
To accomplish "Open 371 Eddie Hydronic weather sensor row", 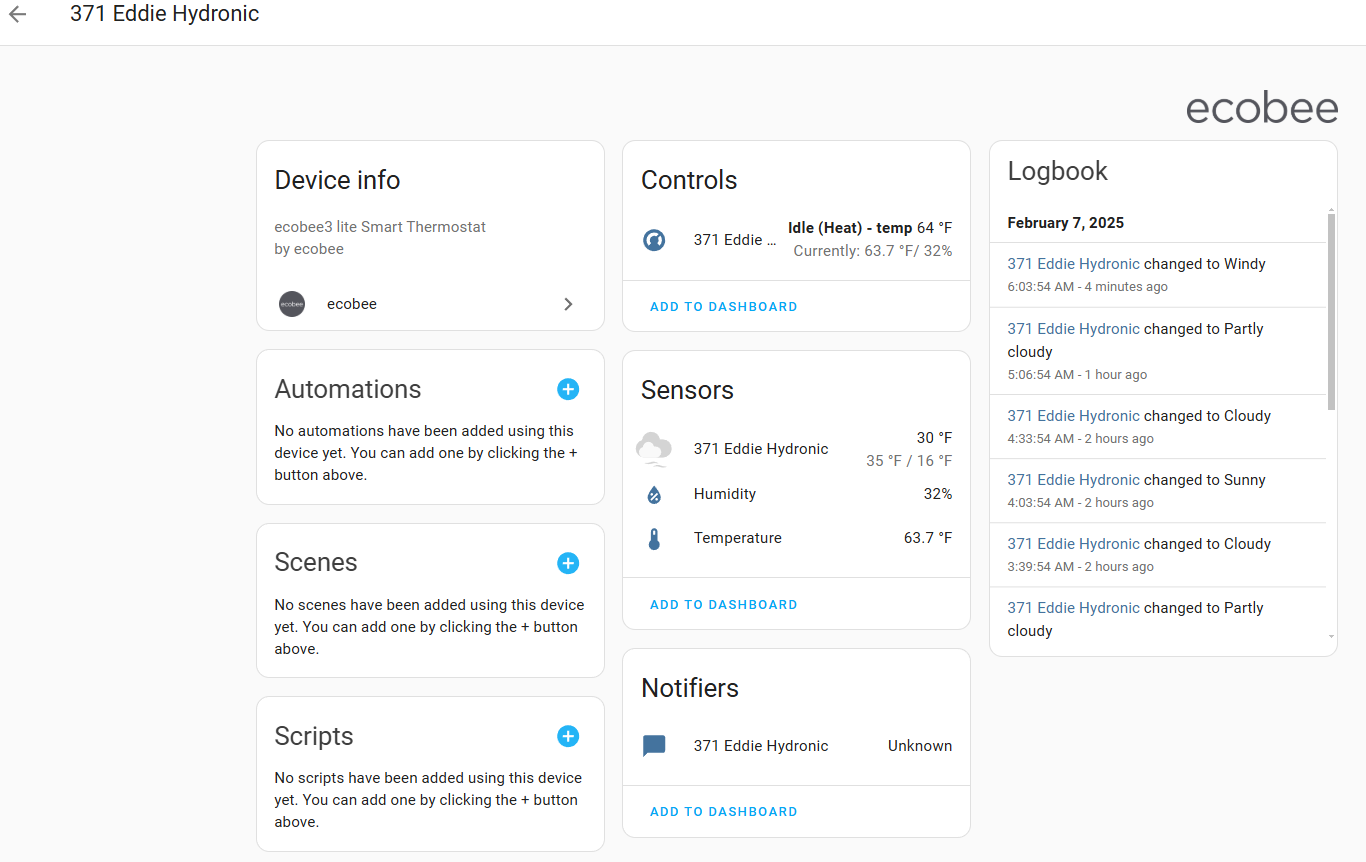I will tap(796, 449).
